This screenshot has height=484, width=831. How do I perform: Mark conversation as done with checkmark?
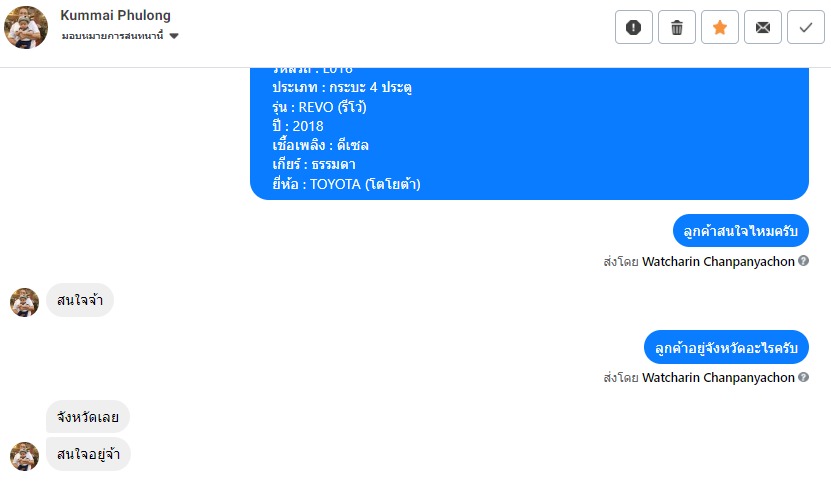pos(806,27)
